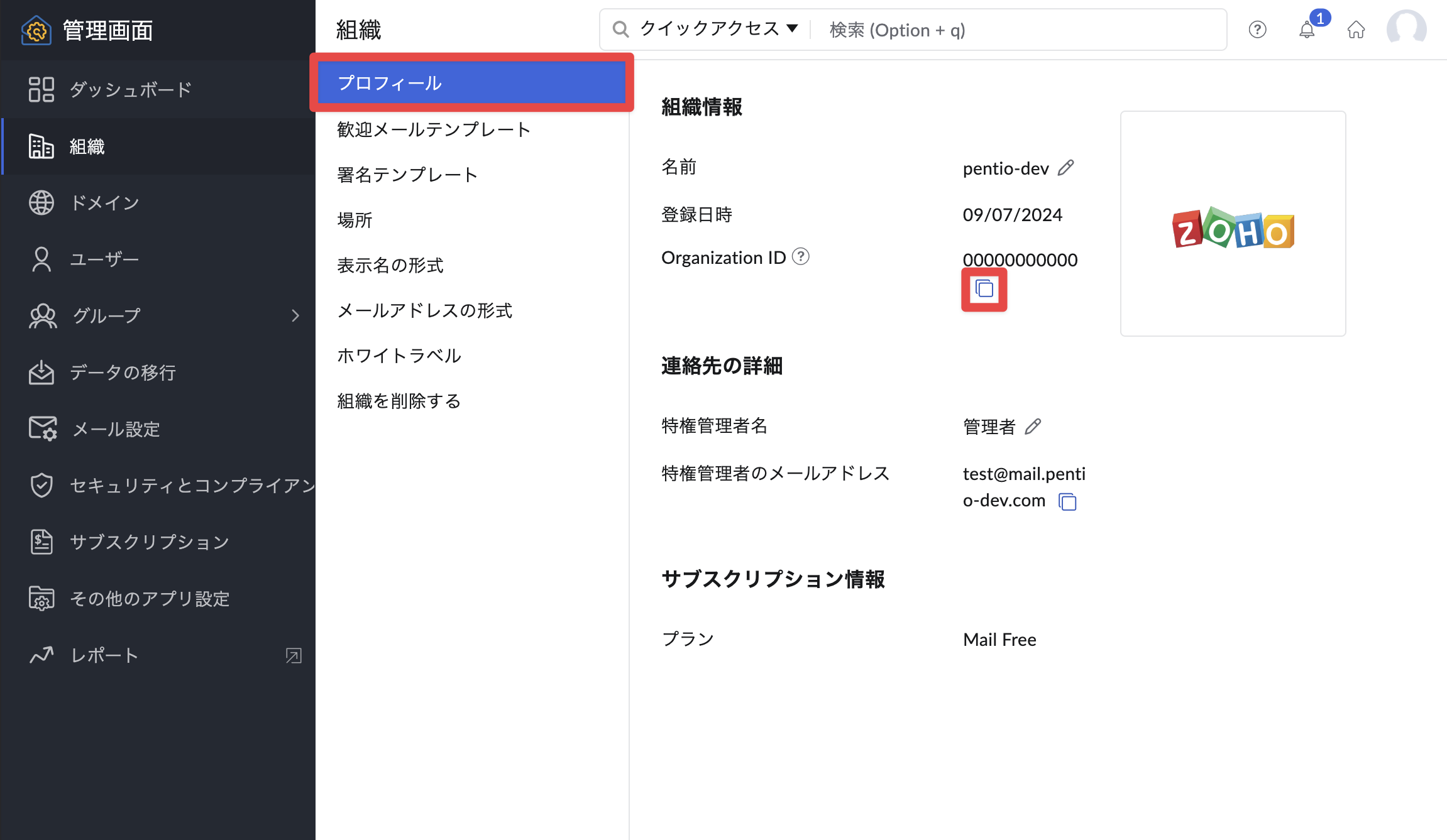Click the 管理画面 title text
Image resolution: width=1447 pixels, height=840 pixels.
tap(107, 30)
